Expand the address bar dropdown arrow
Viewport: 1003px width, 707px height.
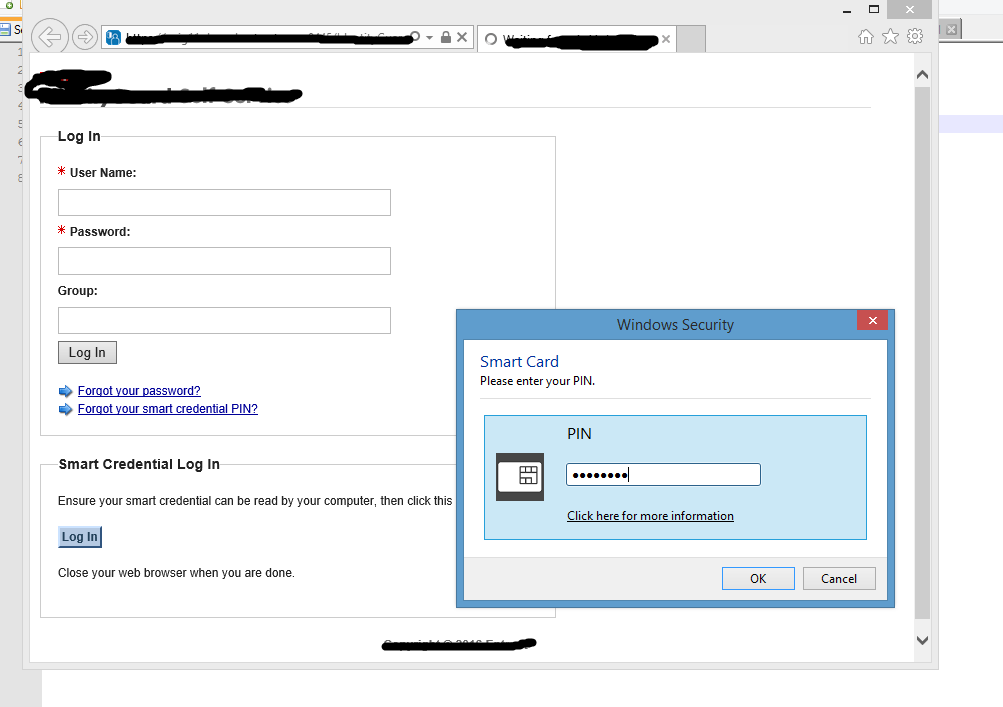[x=430, y=37]
